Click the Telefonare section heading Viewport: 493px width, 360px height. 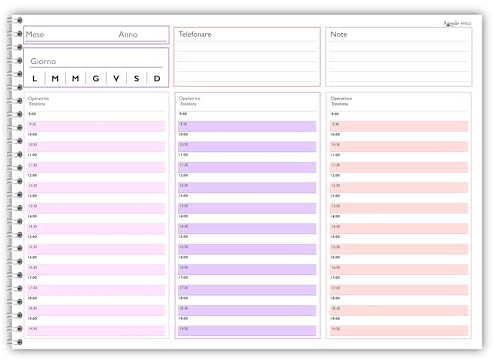[195, 34]
